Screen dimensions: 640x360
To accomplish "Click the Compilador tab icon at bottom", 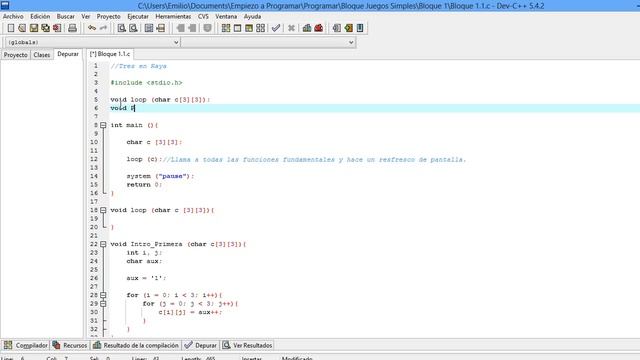I will point(8,345).
